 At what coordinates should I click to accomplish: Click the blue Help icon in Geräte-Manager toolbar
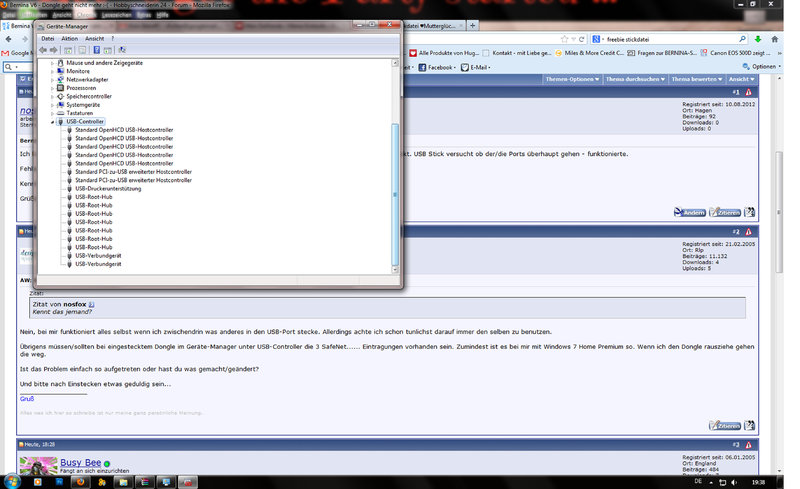(96, 50)
